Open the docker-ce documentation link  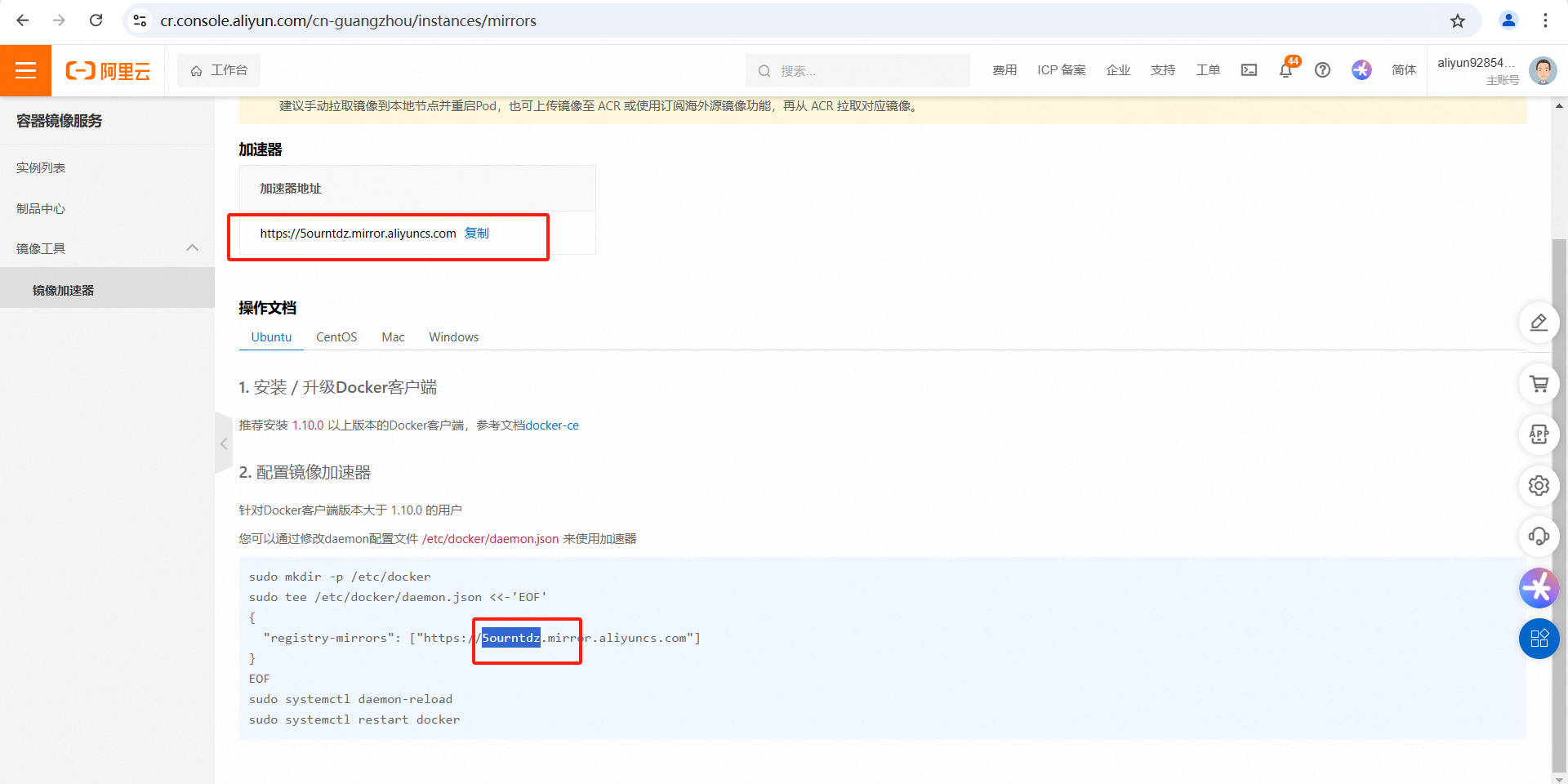coord(552,425)
